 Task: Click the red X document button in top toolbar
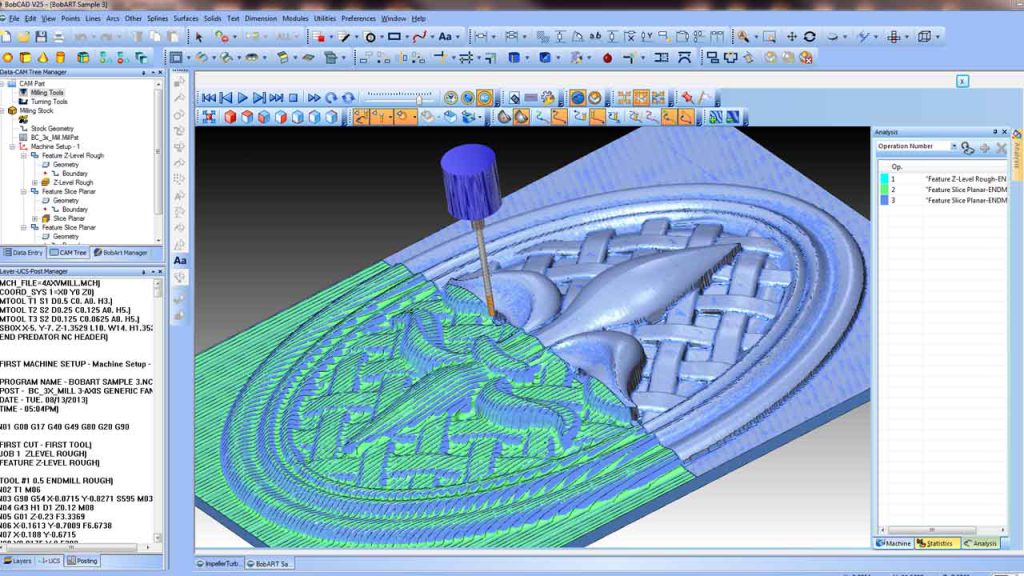click(319, 37)
